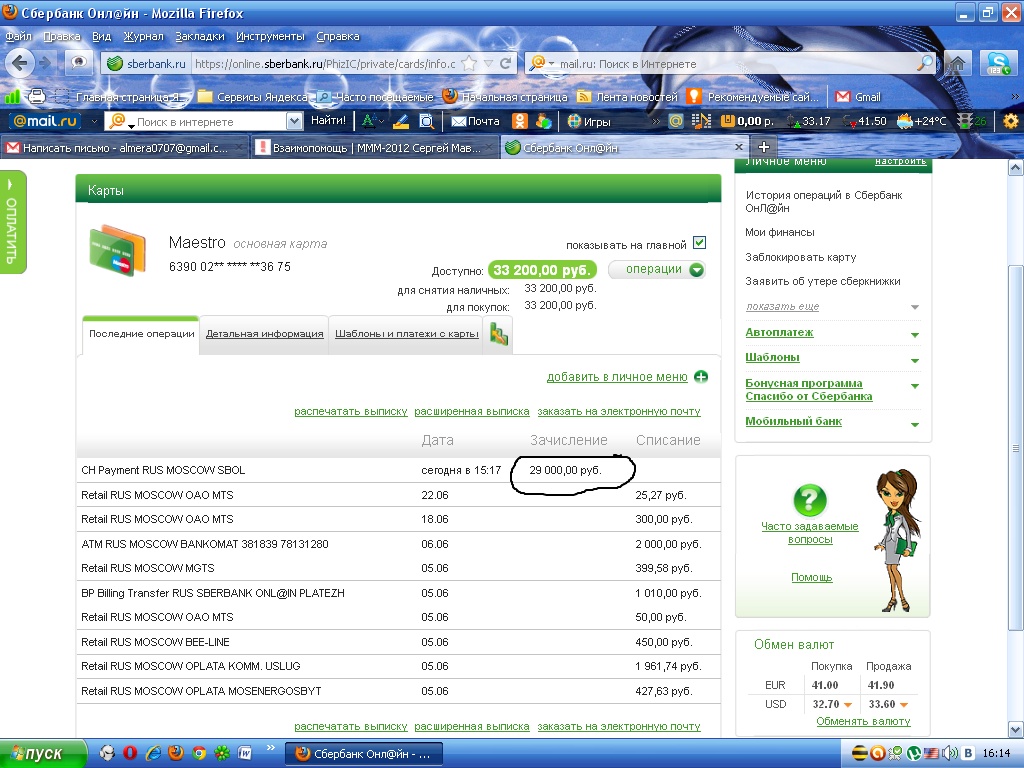Screen dimensions: 1024x768
Task: Reload the page with the refresh icon
Action: click(x=505, y=63)
